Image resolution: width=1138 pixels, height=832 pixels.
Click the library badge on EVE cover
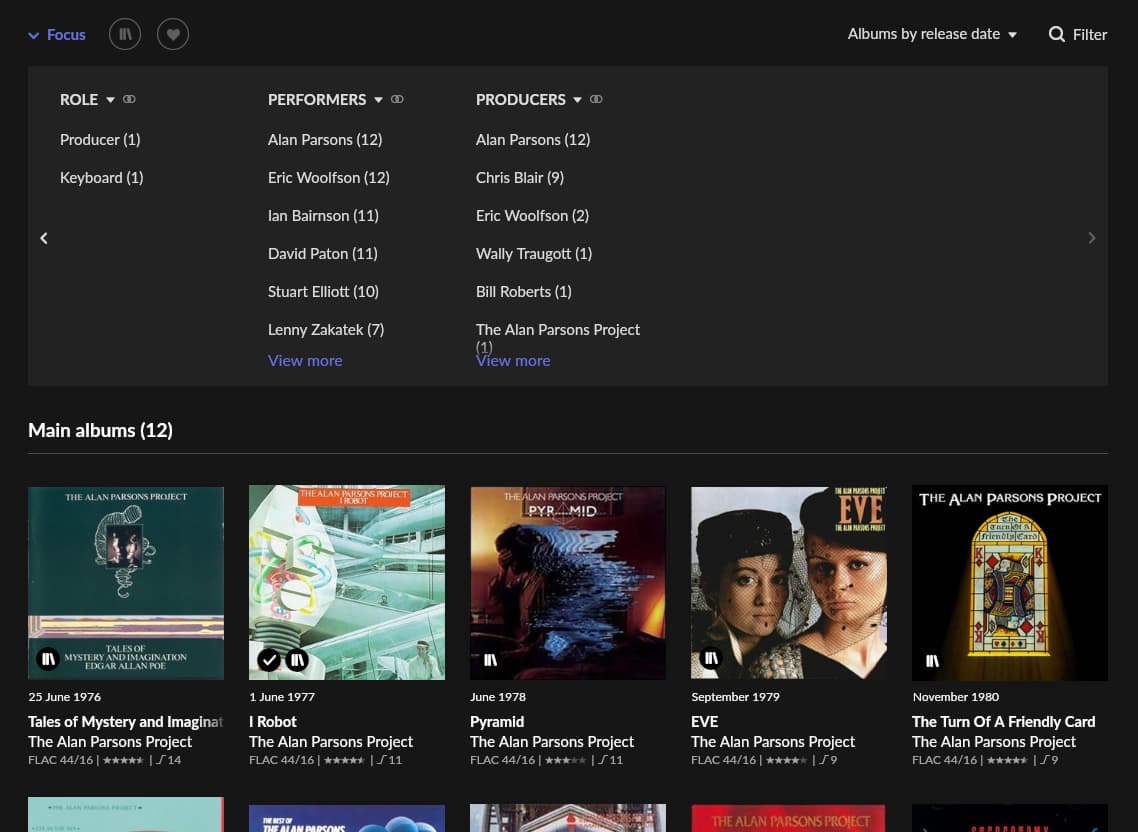point(711,658)
